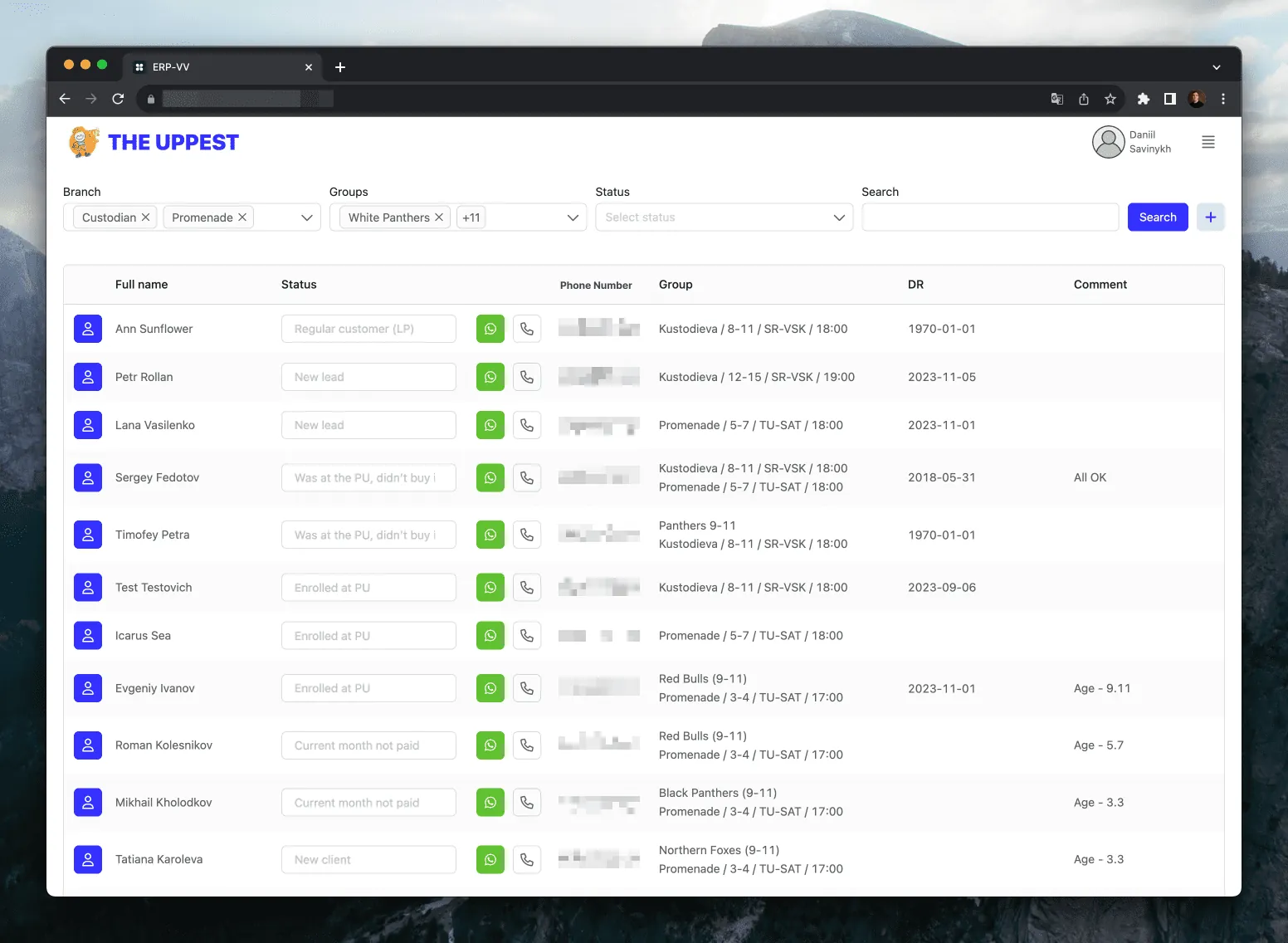This screenshot has width=1288, height=943.
Task: Remove Promenade branch filter tag
Action: point(242,217)
